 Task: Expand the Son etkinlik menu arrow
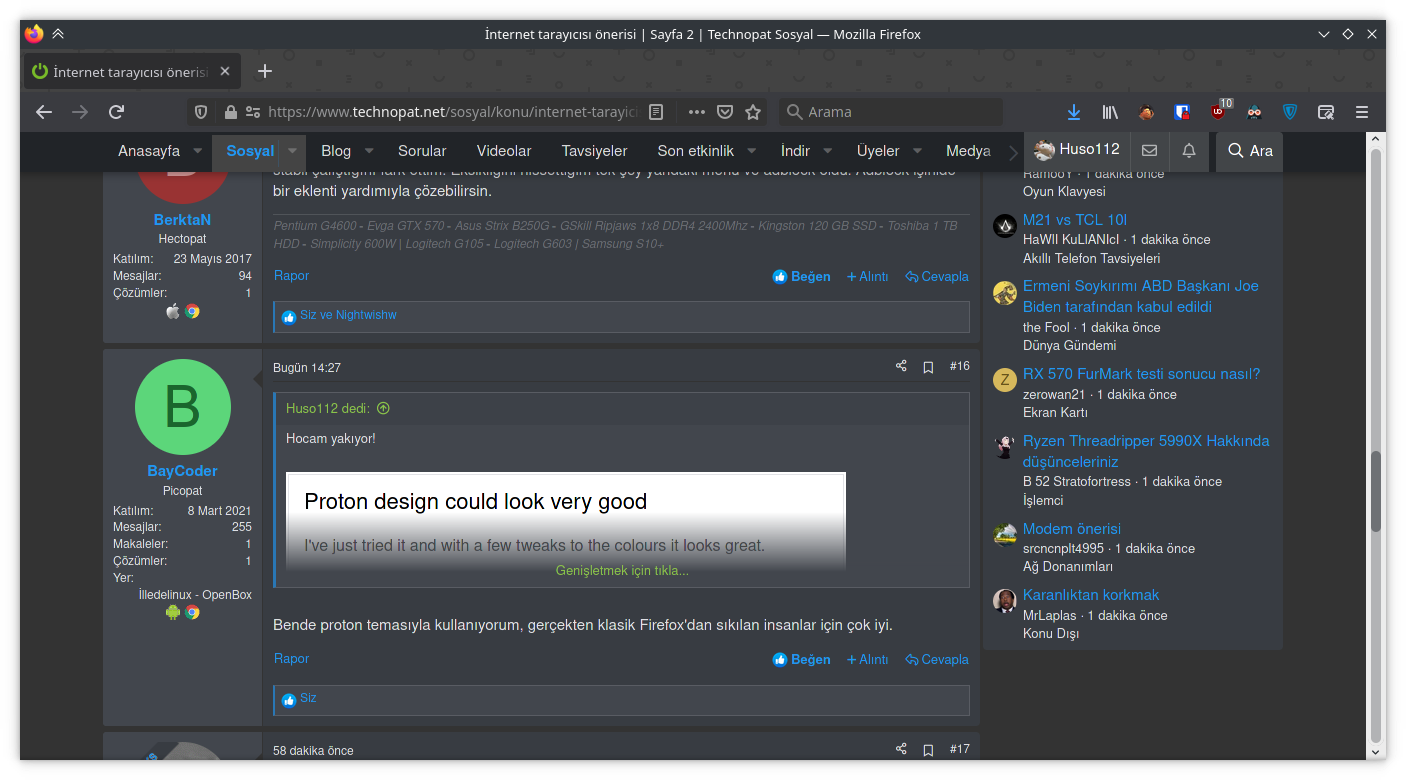752,151
